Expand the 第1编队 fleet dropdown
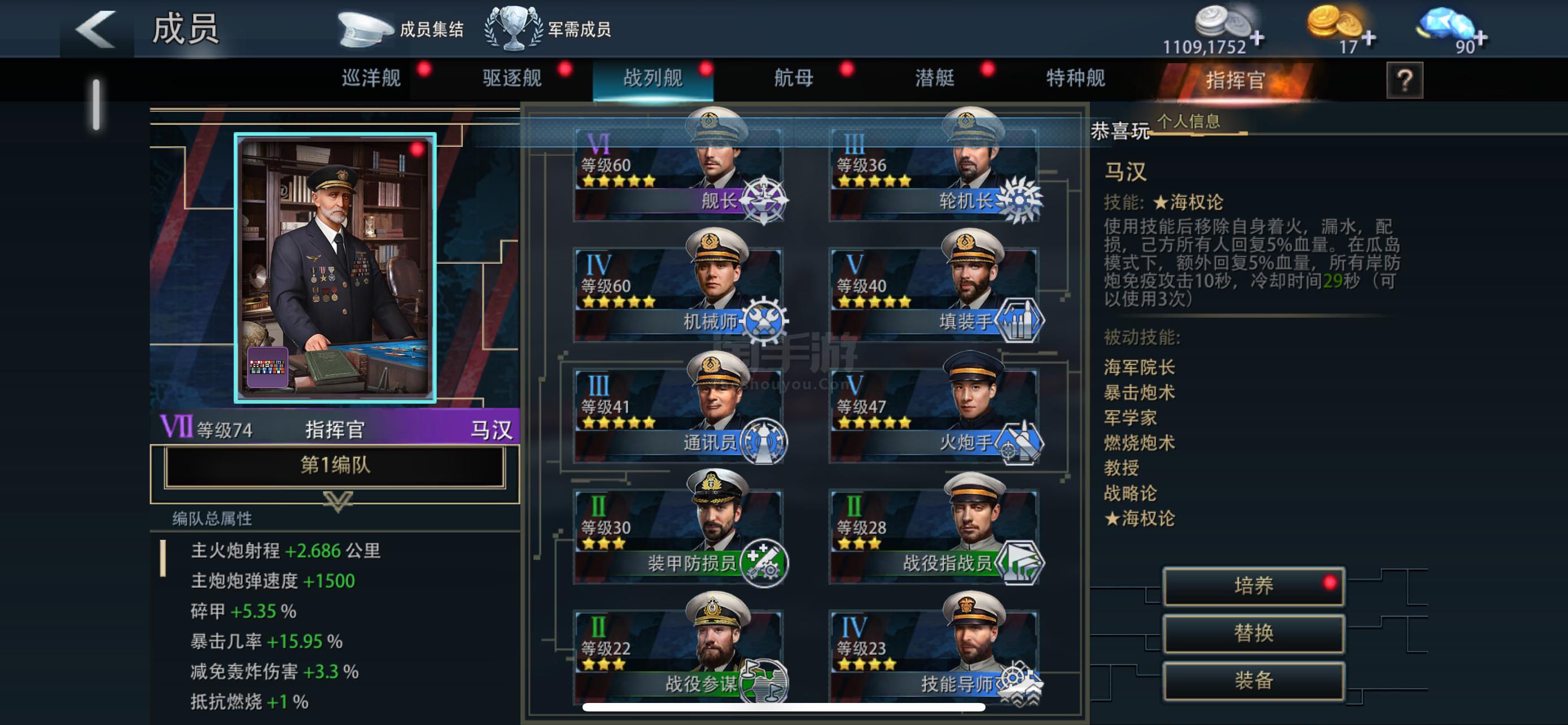 [335, 465]
